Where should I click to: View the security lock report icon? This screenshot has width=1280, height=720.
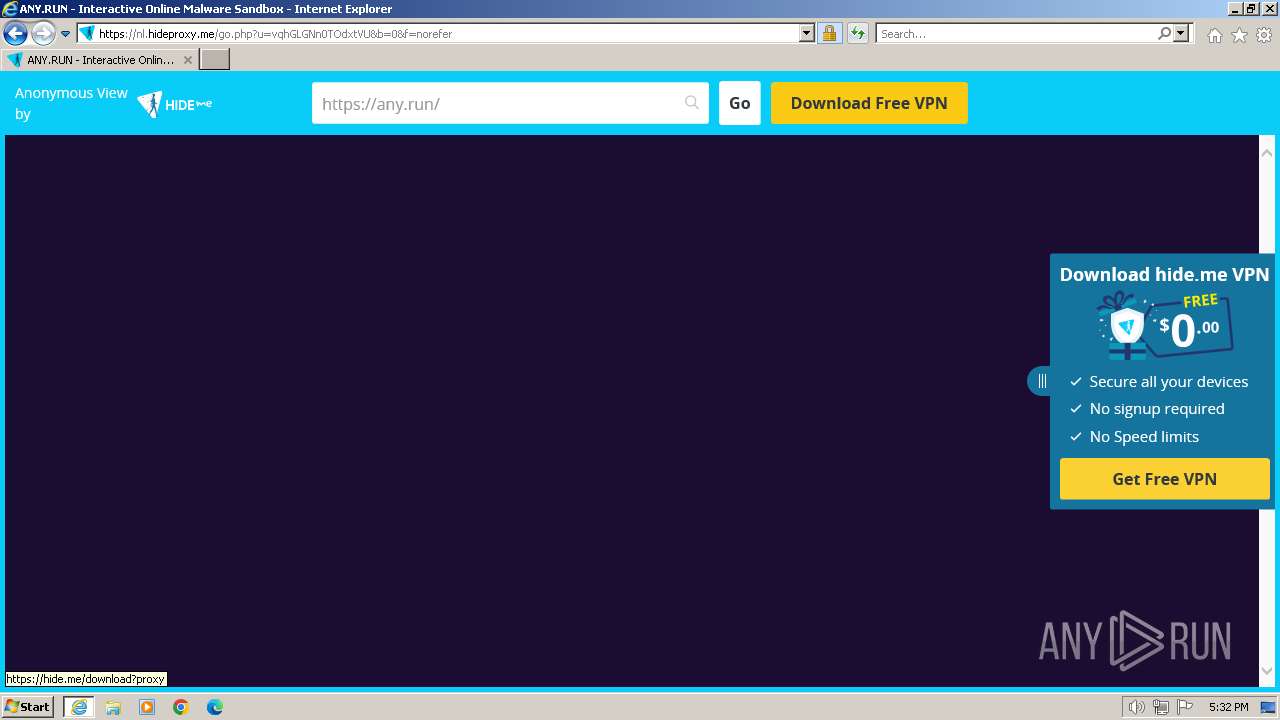coord(829,33)
